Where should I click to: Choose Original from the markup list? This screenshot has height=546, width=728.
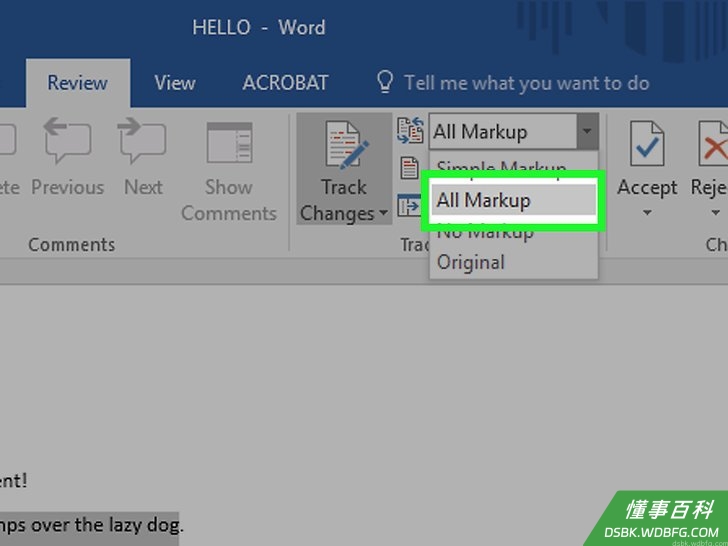(x=514, y=262)
